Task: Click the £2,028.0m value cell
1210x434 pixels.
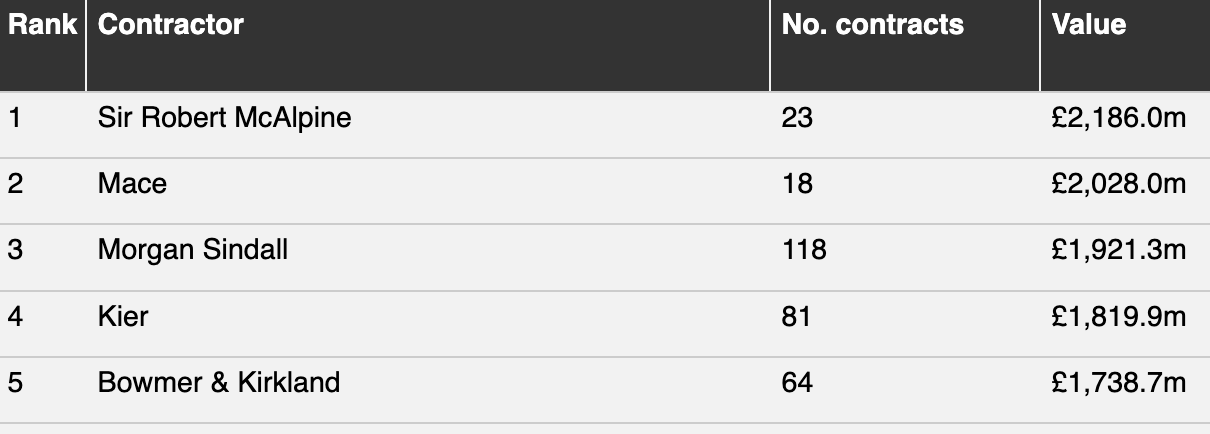Action: coord(1118,184)
